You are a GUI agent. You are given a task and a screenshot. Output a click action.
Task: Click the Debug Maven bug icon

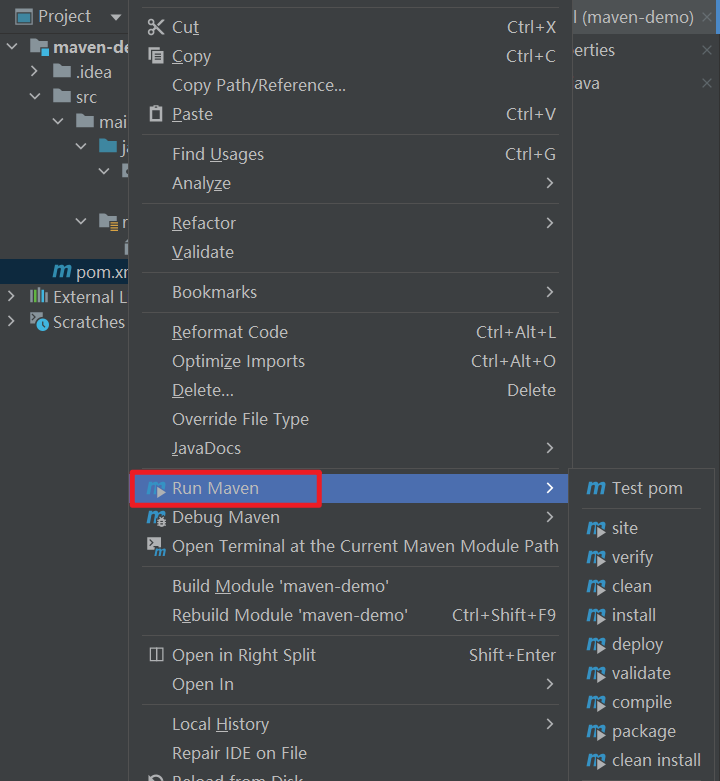click(x=156, y=517)
